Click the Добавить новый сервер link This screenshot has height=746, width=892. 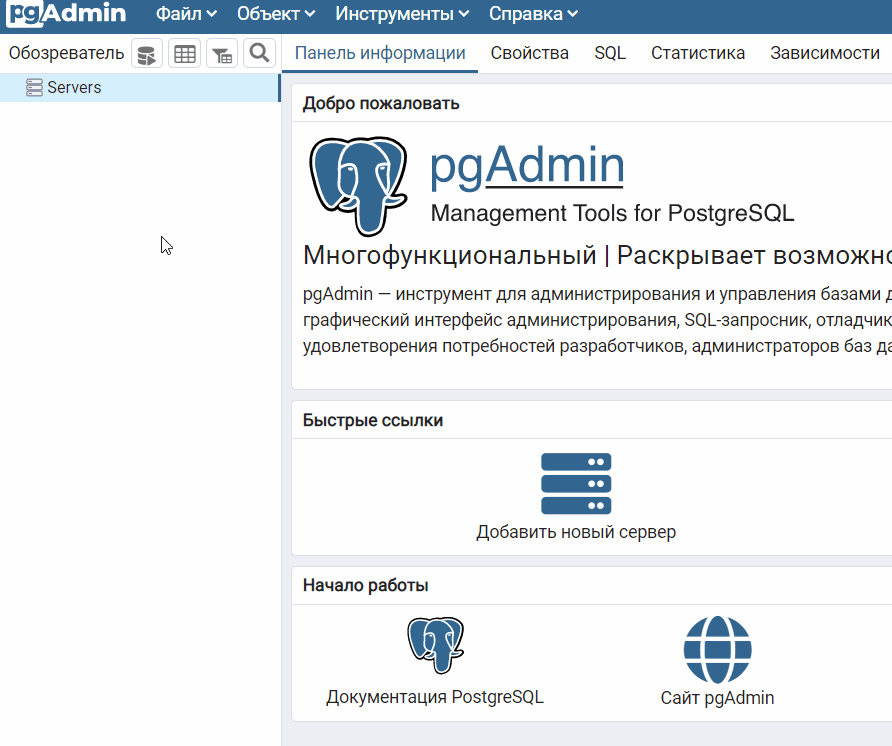coord(576,532)
